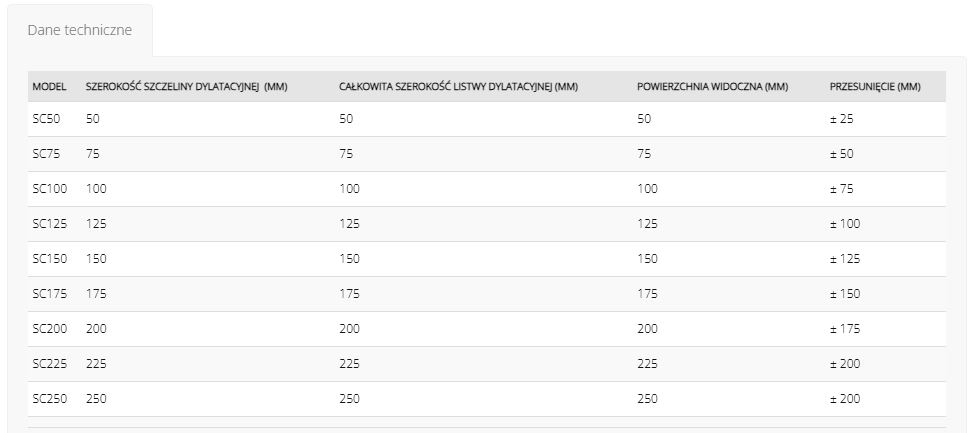Click the Całkowita szerokość listwy dylatacyjnej header
Screen dimensions: 972x433
pos(459,87)
